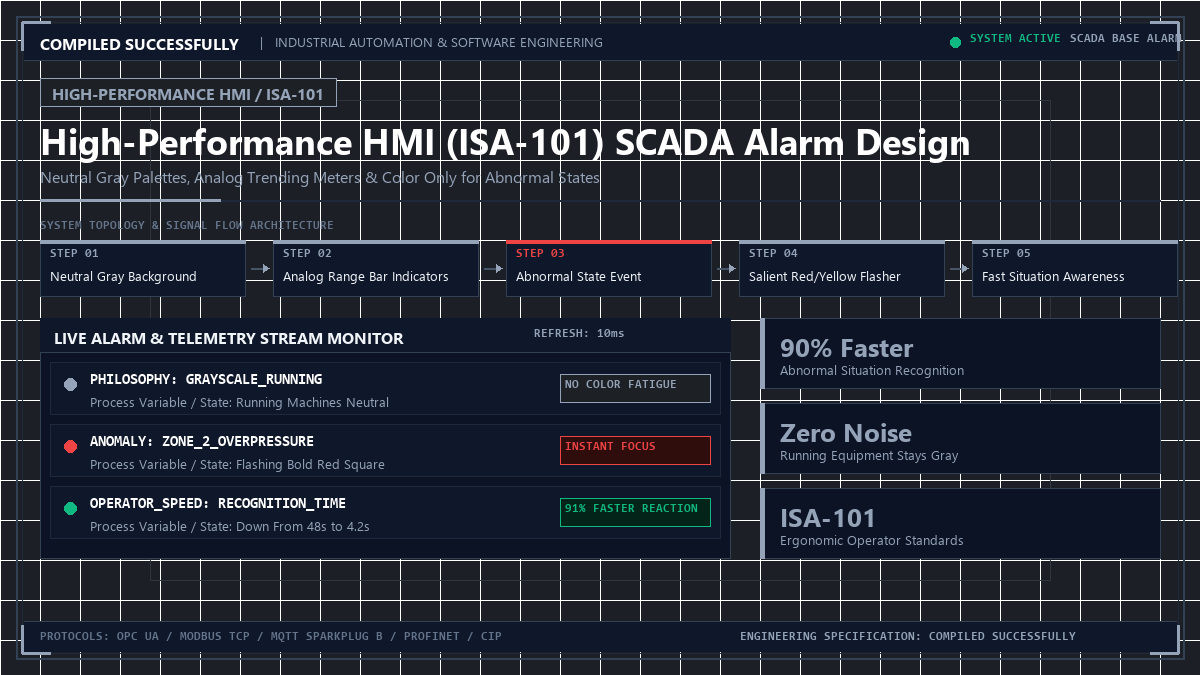Click SYSTEM TOPOLOGY & SIGNAL FLOW ARCHITECTURE label
The image size is (1200, 675).
[x=187, y=225]
